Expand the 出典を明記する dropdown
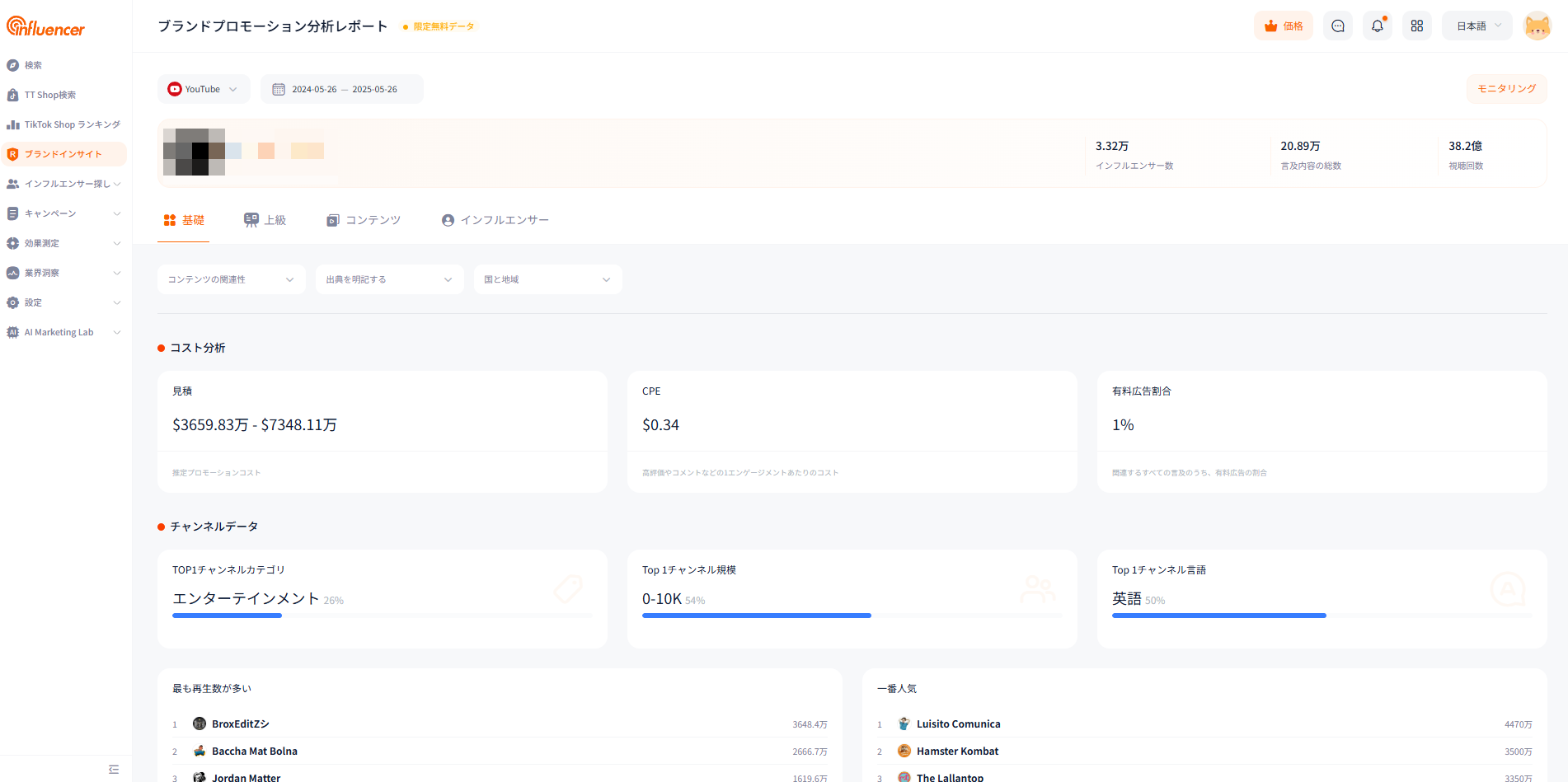The image size is (1568, 782). [389, 279]
